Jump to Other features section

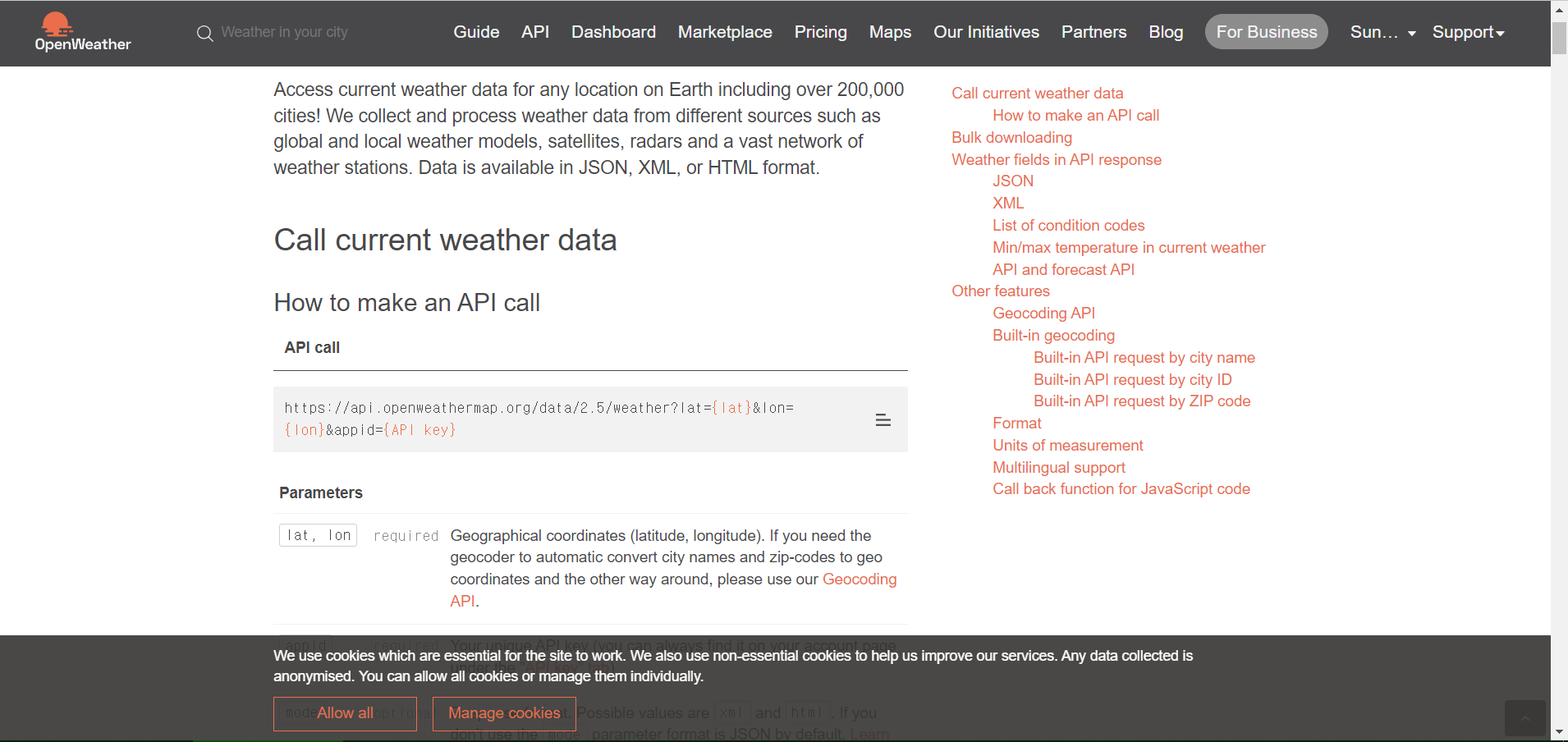click(1000, 291)
